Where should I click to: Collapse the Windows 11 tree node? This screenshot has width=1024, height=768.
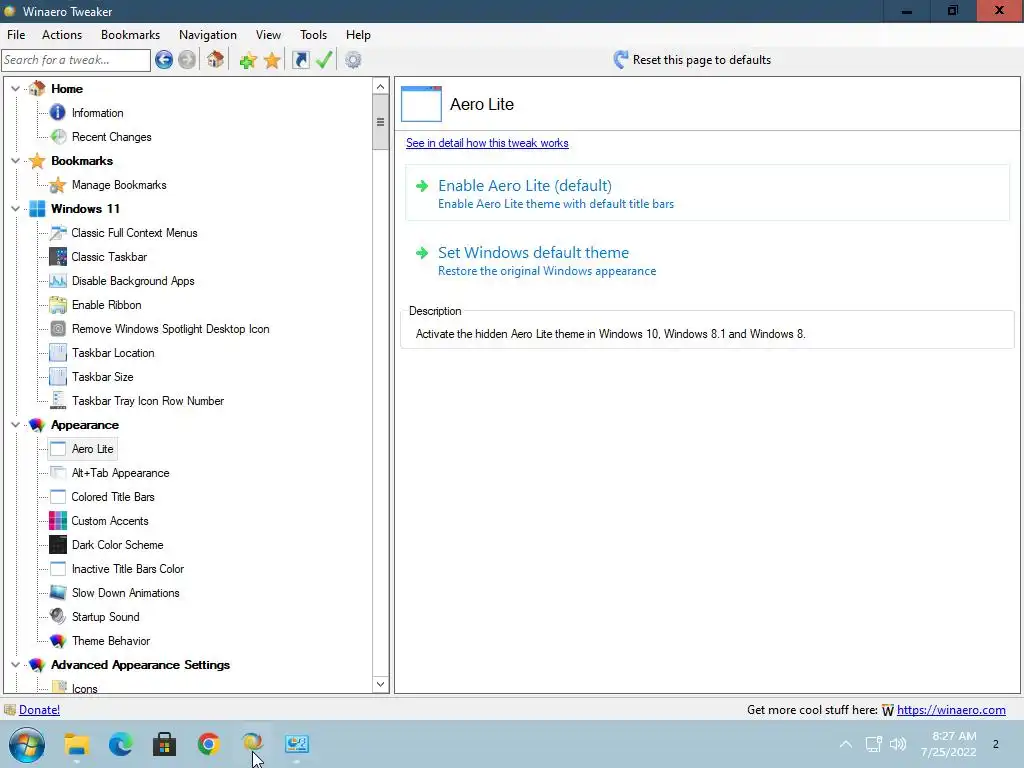(16, 208)
